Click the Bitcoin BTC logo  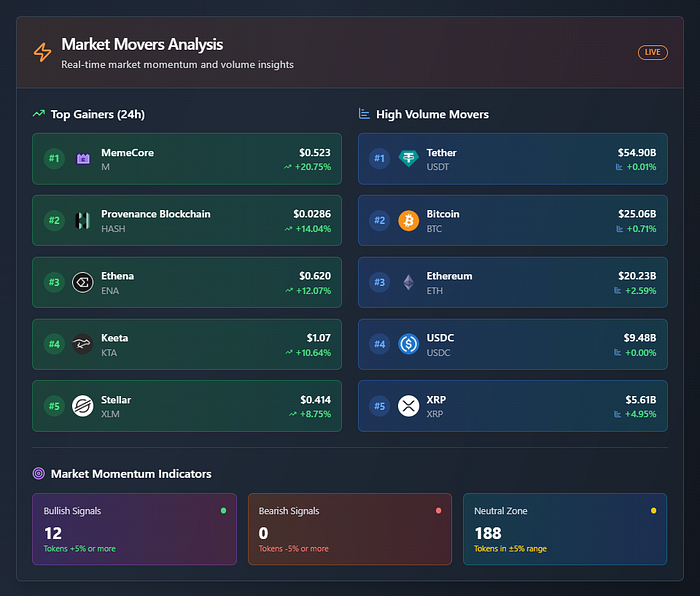[x=408, y=221]
